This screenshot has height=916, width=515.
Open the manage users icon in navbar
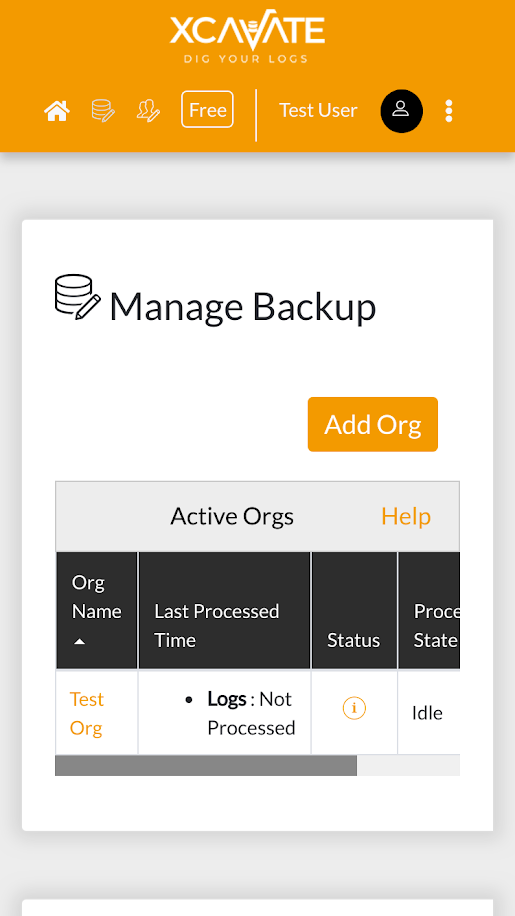tap(148, 110)
